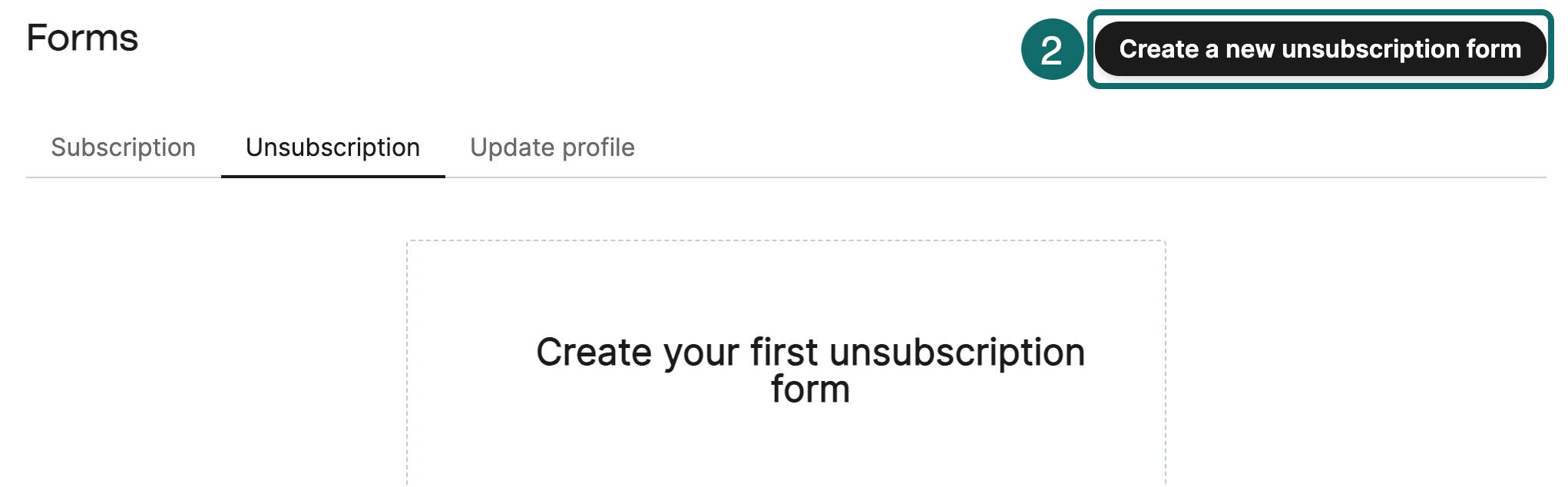Show the Update profile forms

(552, 147)
